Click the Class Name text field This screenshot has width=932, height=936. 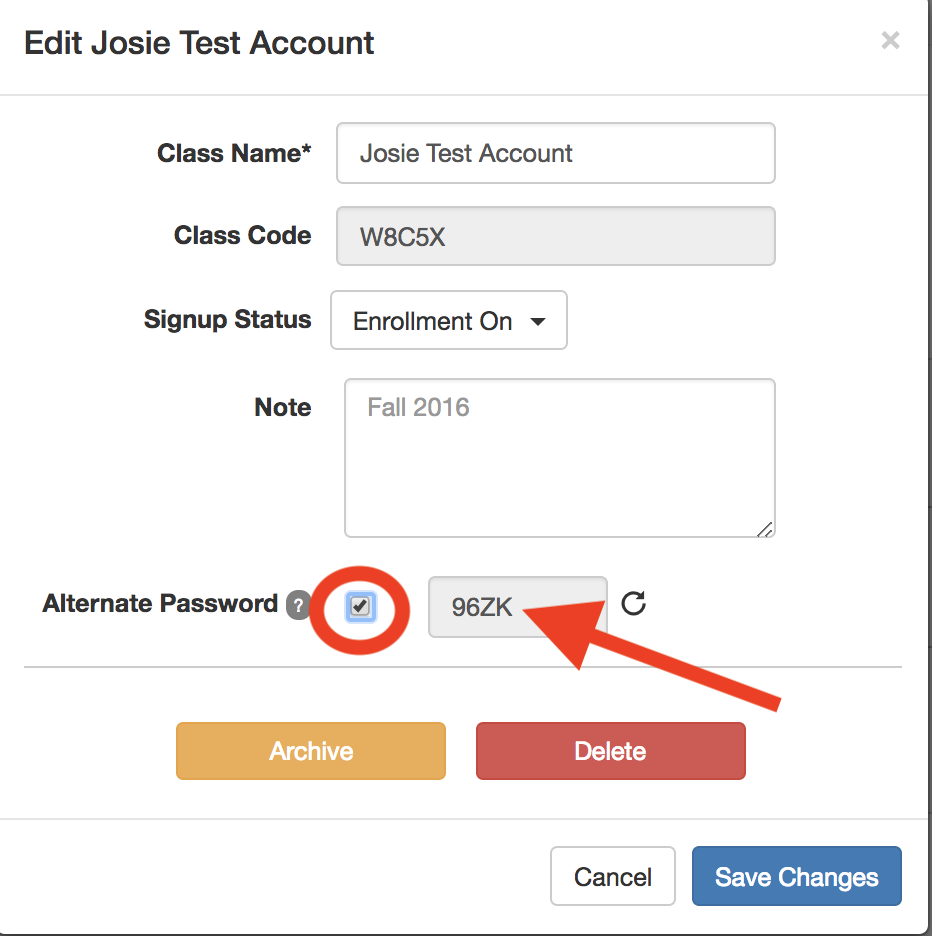coord(556,153)
